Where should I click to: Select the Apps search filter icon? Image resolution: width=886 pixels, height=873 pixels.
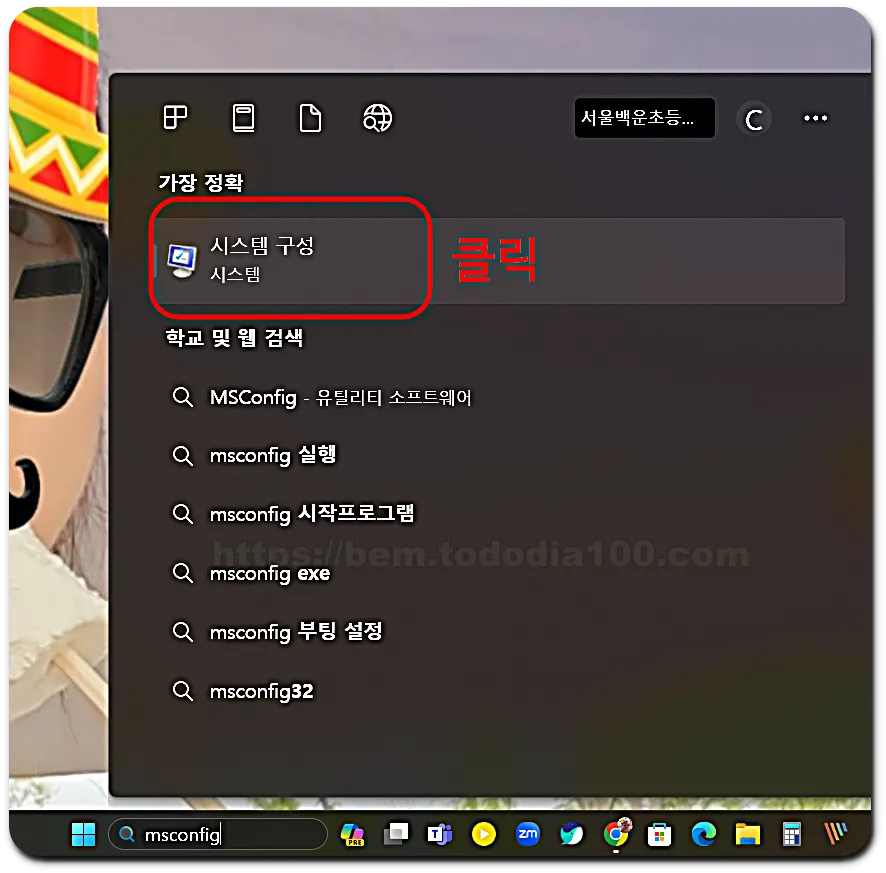pos(175,117)
